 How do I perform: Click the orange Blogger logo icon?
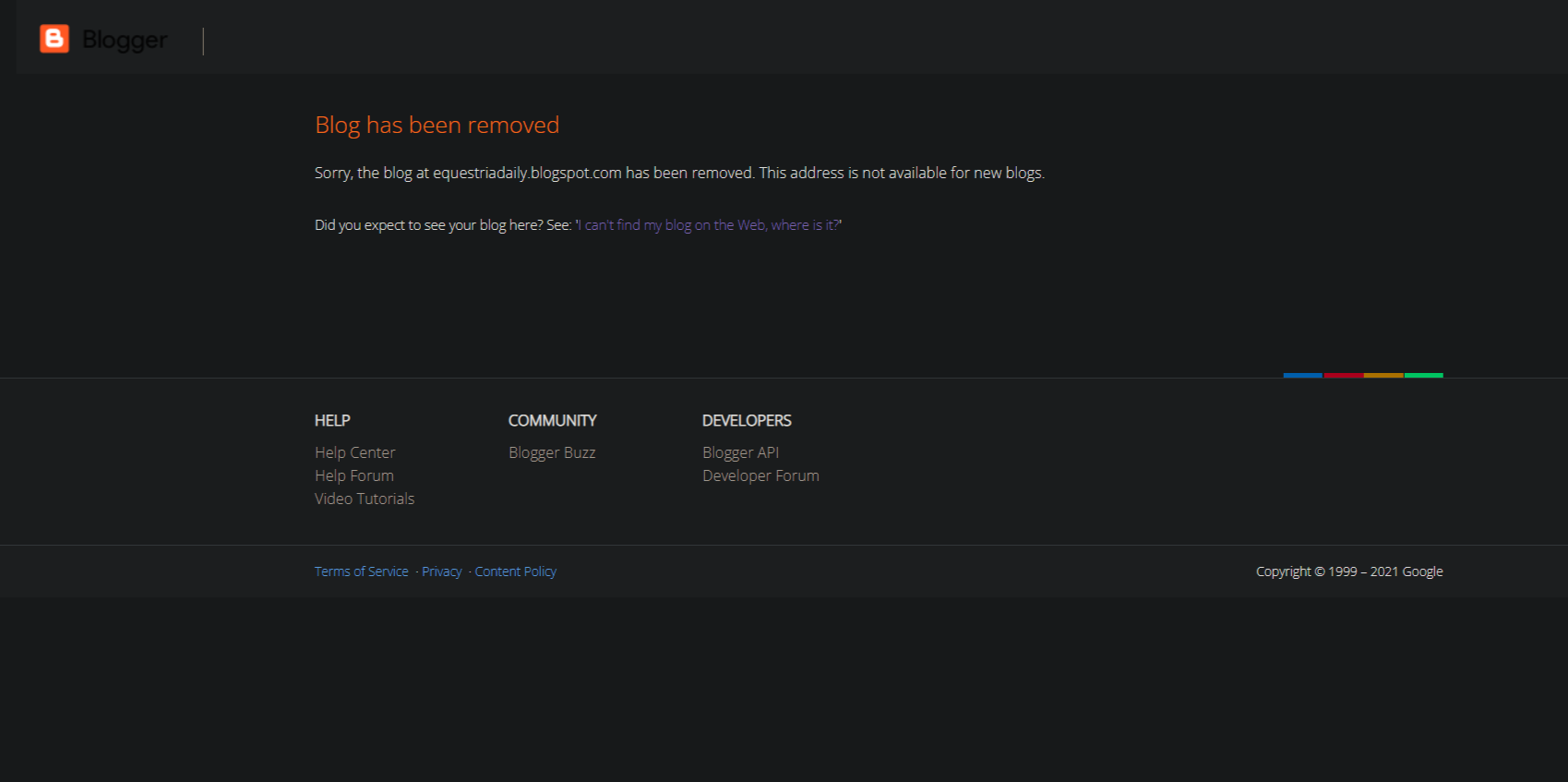(x=54, y=39)
